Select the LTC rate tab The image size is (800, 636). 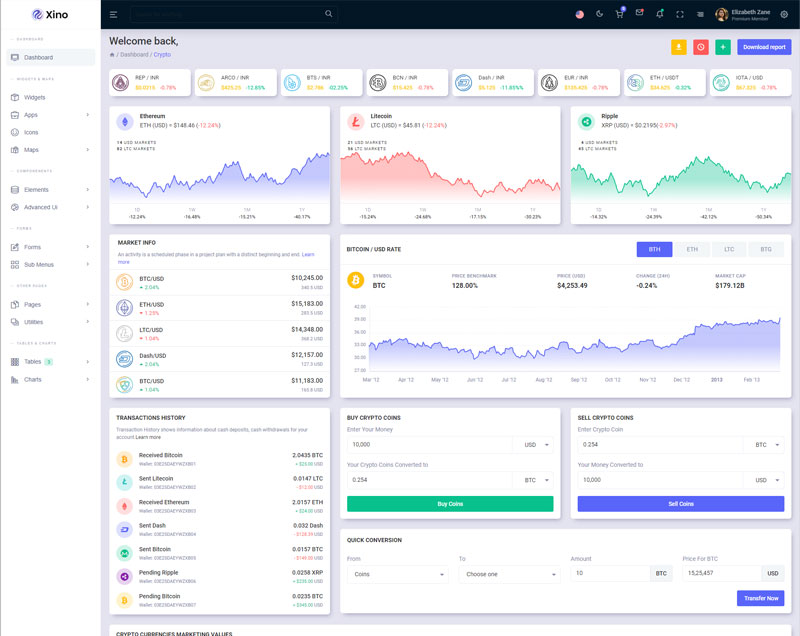click(729, 249)
